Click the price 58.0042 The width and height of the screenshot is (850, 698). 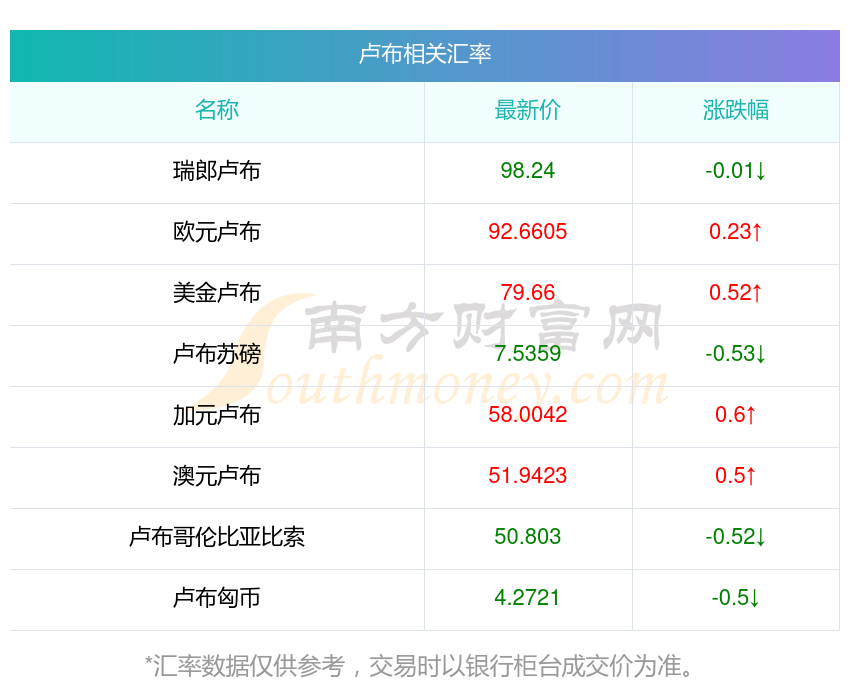coord(527,415)
